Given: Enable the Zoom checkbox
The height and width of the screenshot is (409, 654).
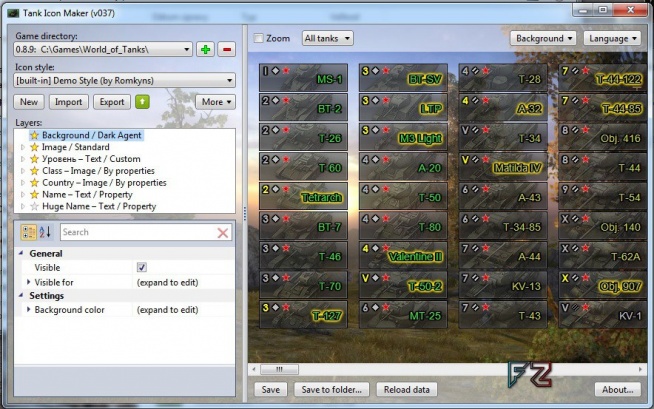Looking at the screenshot, I should click(259, 38).
